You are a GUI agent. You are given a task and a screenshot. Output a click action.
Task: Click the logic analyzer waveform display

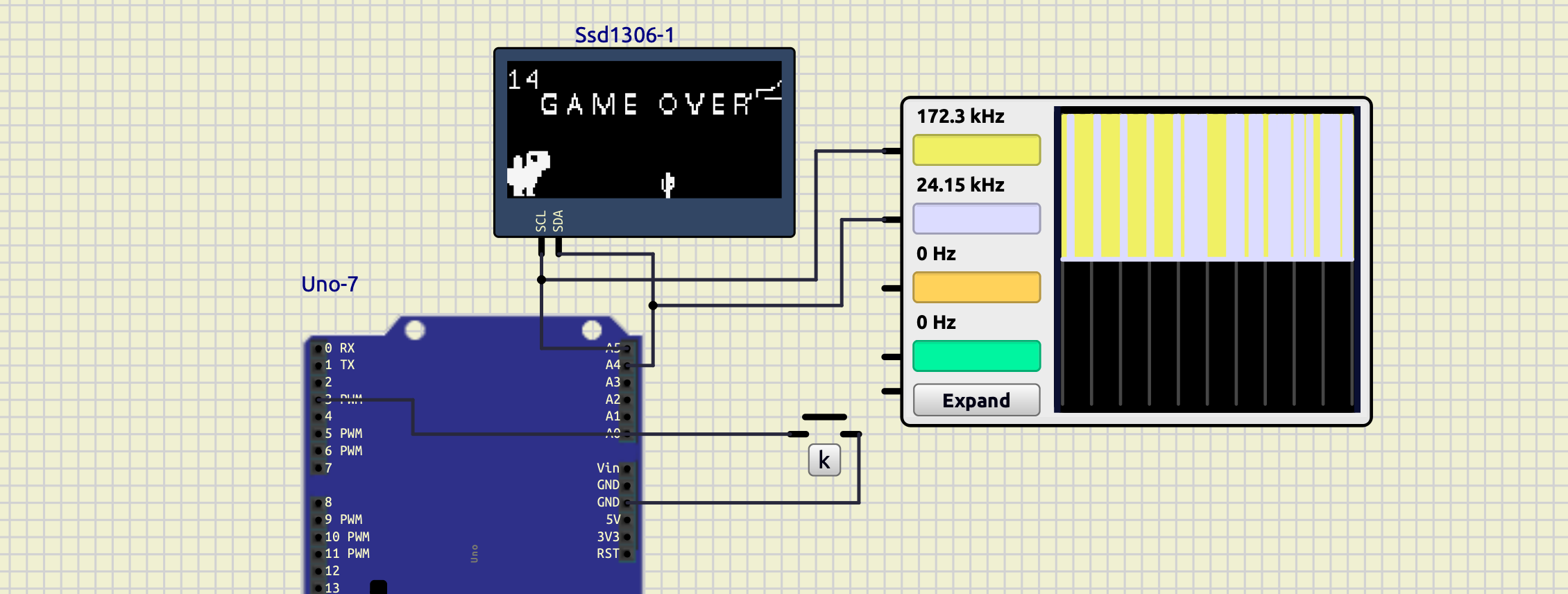pos(1207,259)
